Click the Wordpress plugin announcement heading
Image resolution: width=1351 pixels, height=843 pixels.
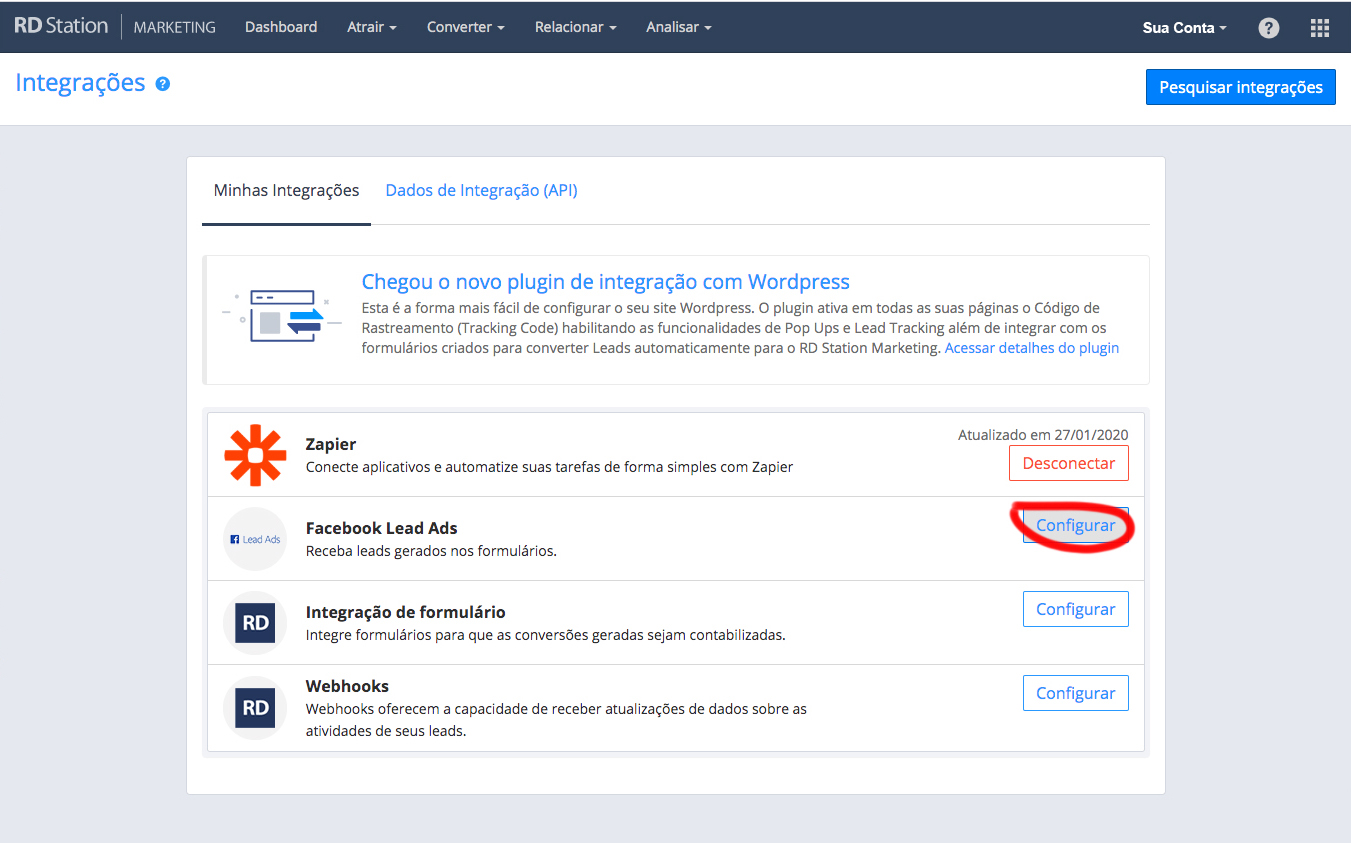tap(605, 282)
